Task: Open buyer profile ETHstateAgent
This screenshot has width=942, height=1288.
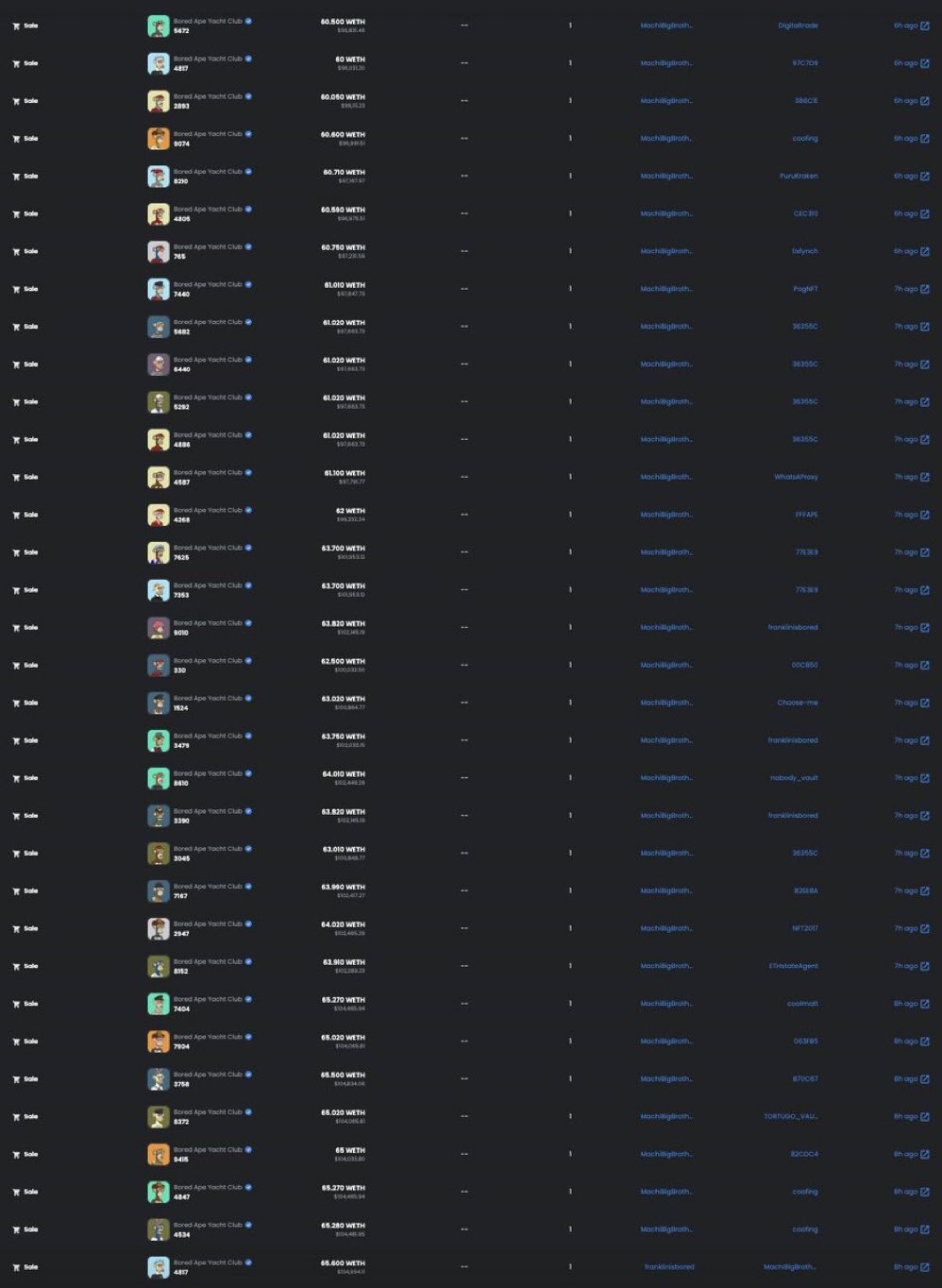Action: 794,966
